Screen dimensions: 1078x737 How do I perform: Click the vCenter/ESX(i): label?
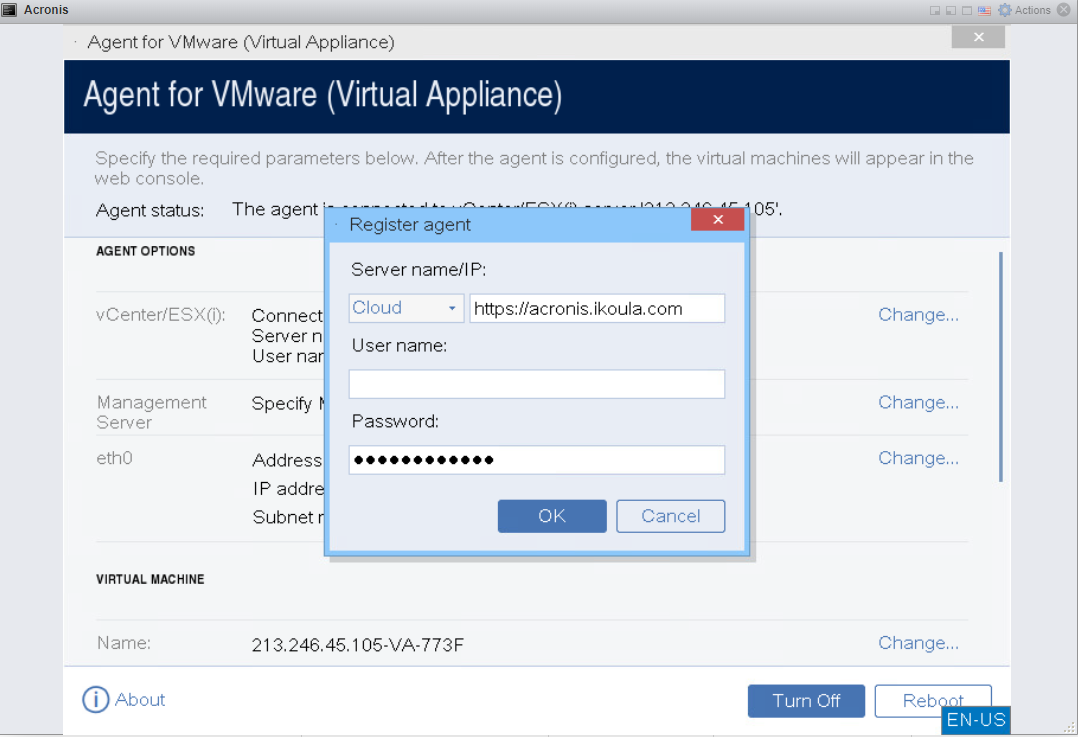[161, 315]
